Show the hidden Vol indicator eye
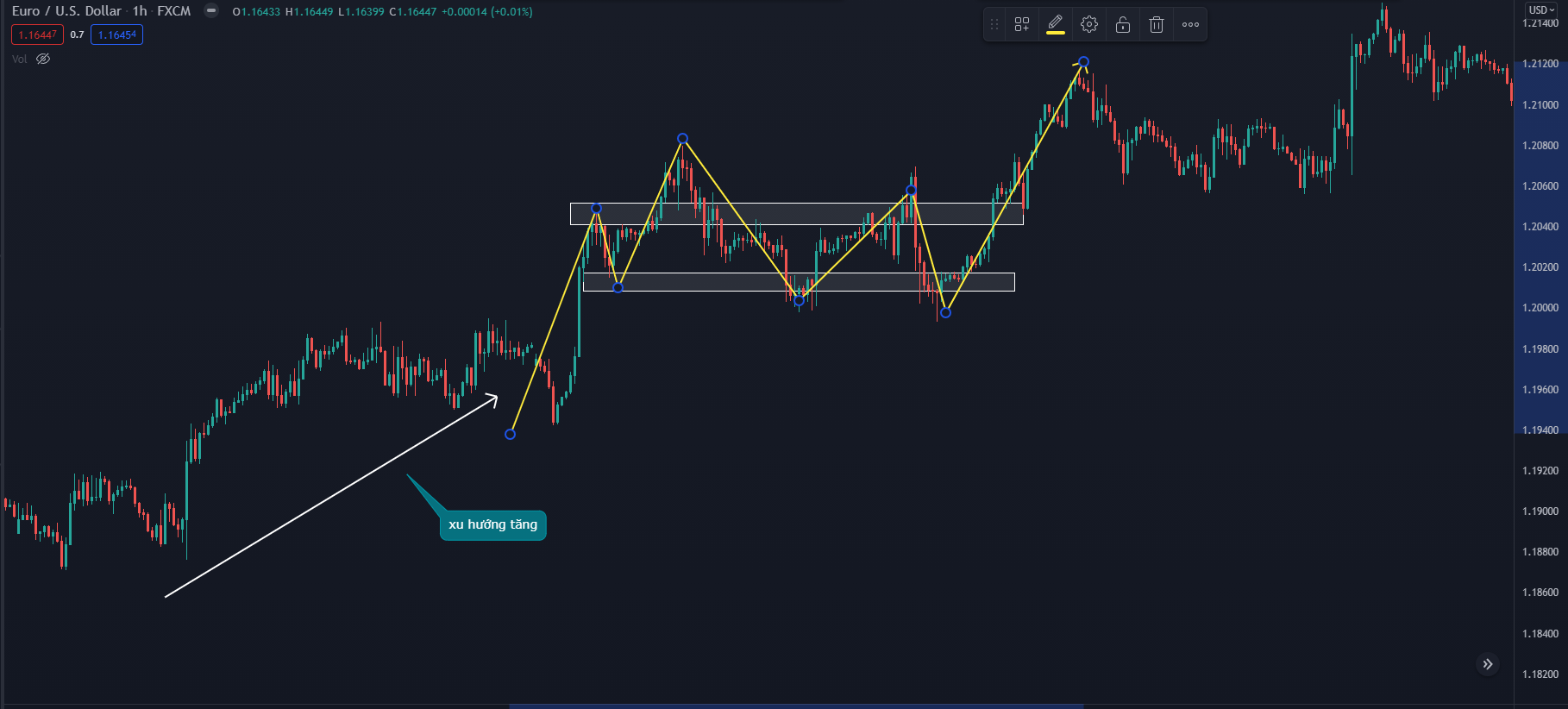1568x709 pixels. coord(43,59)
